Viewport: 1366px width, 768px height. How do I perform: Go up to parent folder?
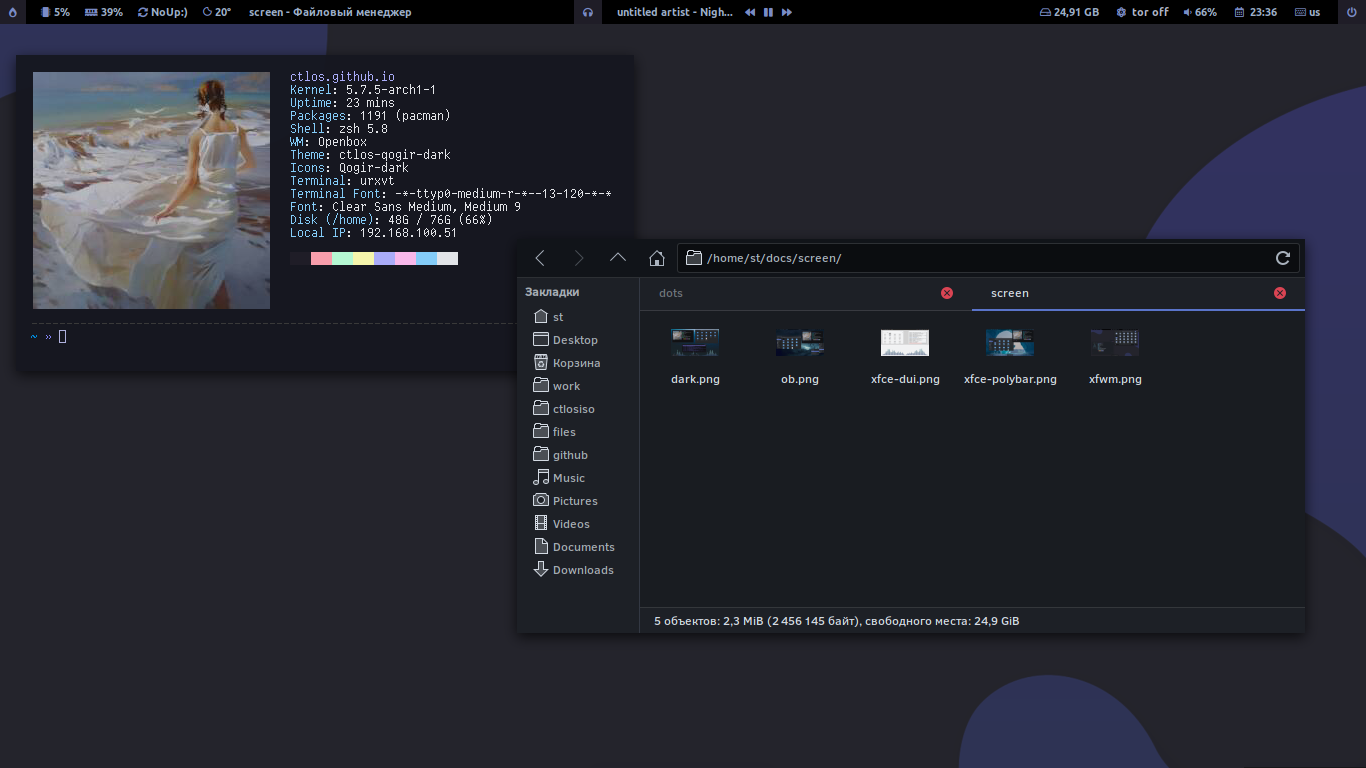tap(618, 258)
